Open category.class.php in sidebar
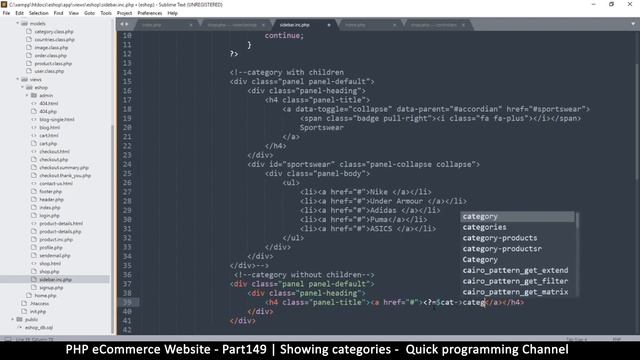Screen dimensions: 640x360 click(x=54, y=31)
